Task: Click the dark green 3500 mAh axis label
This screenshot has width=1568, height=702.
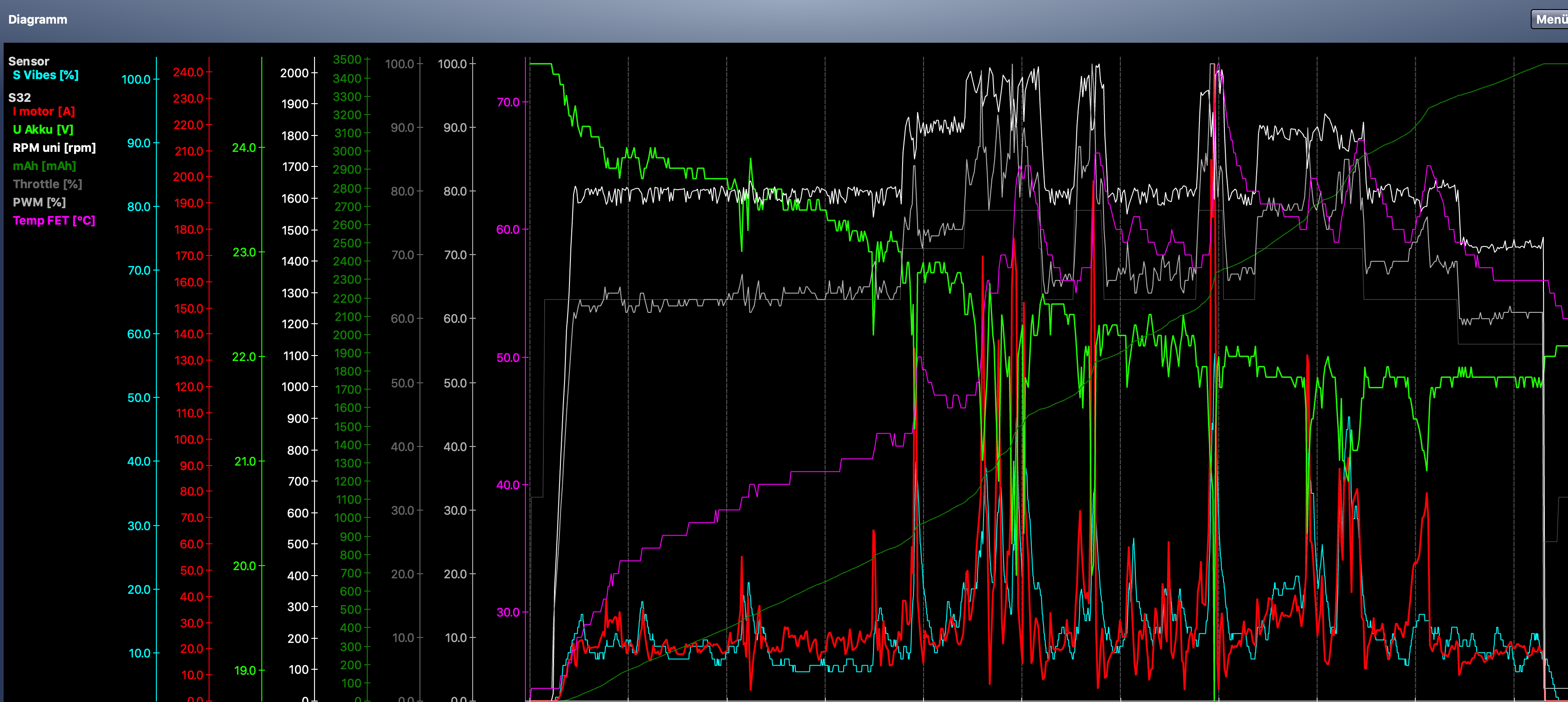Action: 347,60
